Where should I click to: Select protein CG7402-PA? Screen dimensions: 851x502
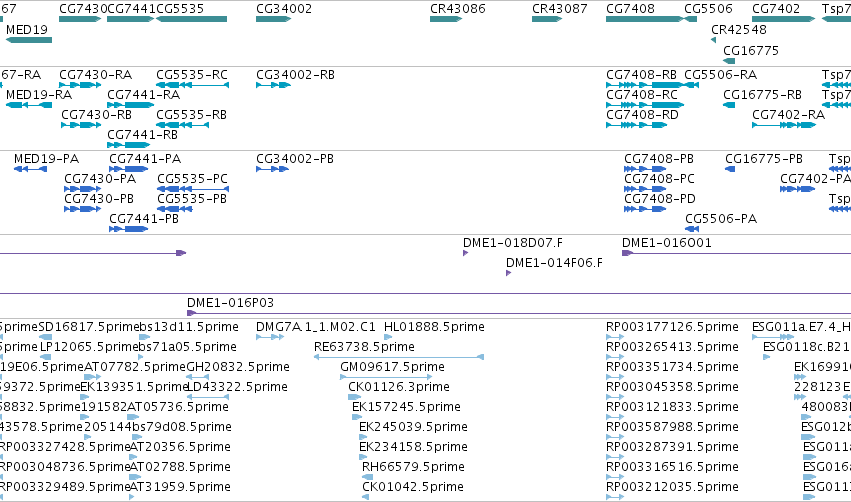(797, 189)
